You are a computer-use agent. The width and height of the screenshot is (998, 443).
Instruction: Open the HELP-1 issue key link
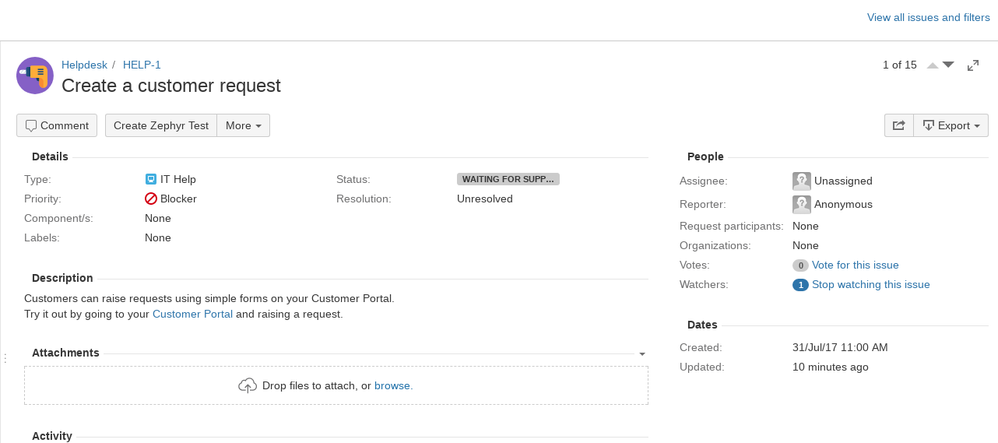click(142, 65)
